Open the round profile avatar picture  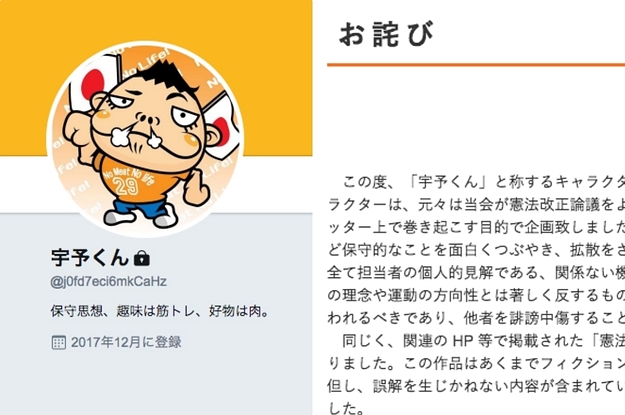point(145,139)
